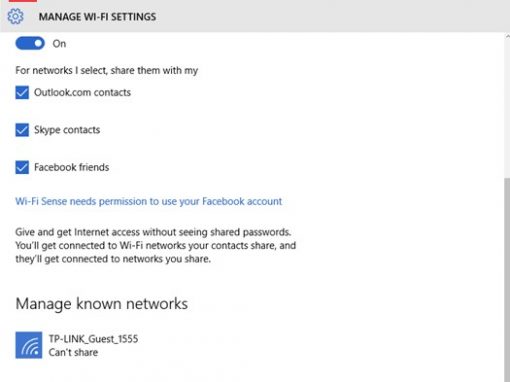Click the On label beside the toggle
510x382 pixels.
coord(59,44)
